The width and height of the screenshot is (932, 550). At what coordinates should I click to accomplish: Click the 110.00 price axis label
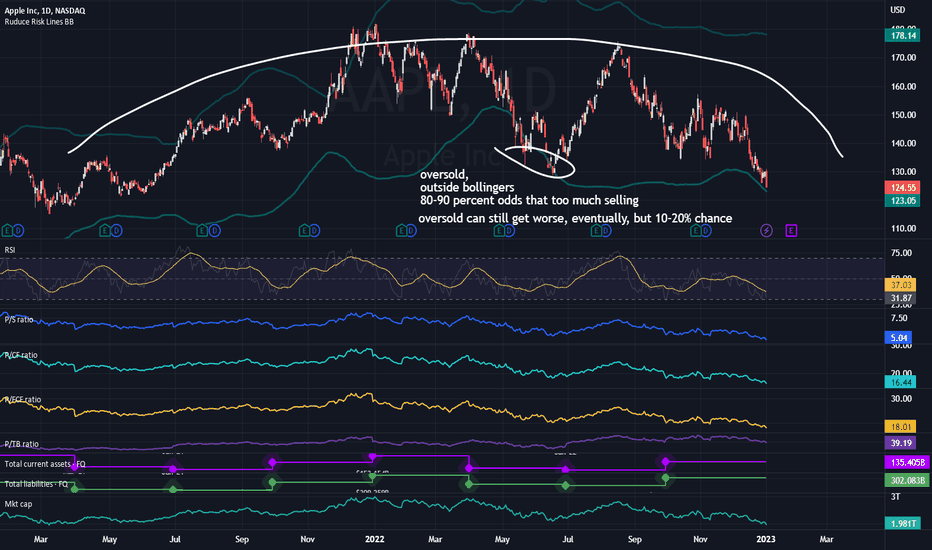tap(903, 228)
